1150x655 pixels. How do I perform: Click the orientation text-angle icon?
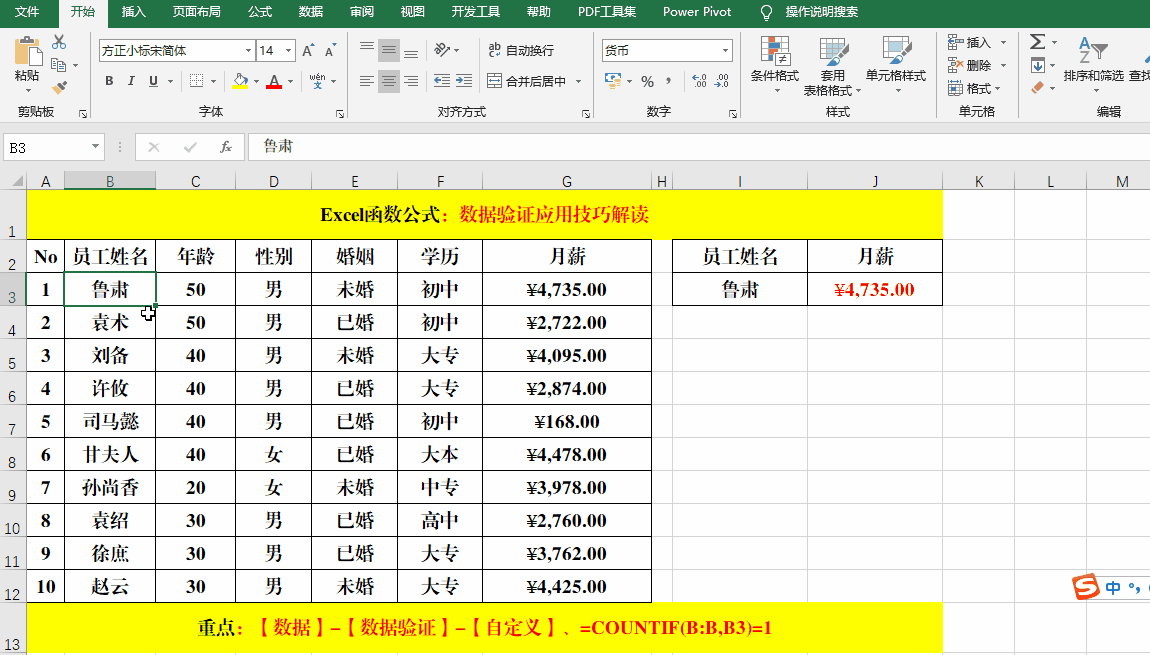442,50
